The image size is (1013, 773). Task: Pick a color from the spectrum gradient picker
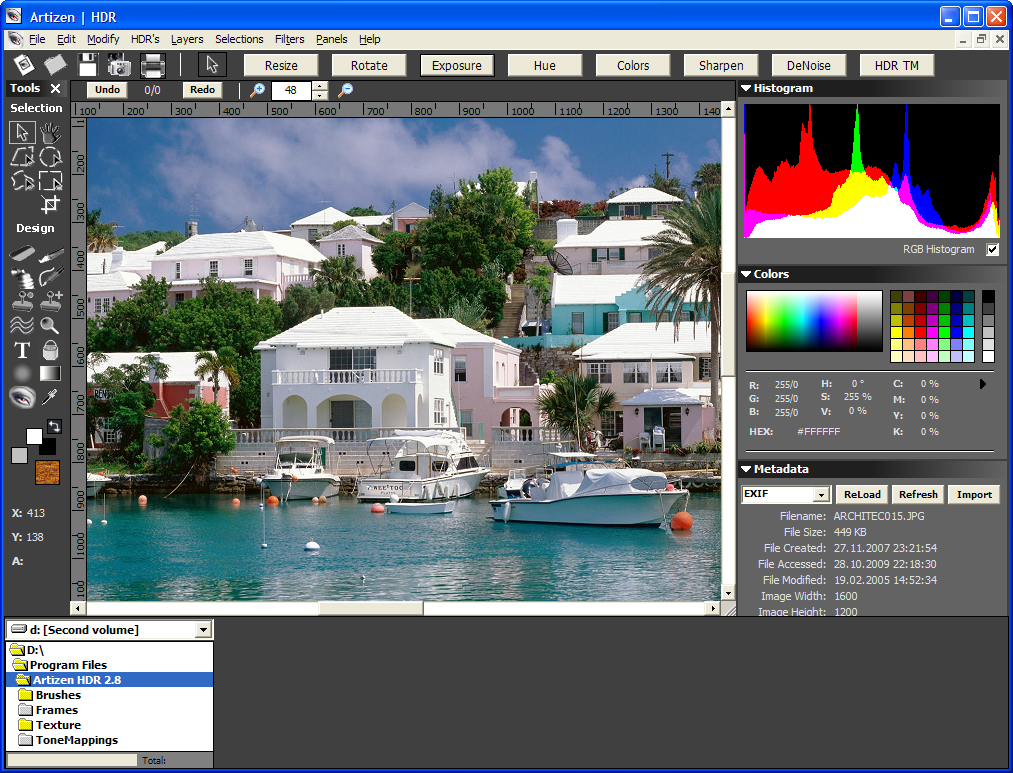pos(814,321)
